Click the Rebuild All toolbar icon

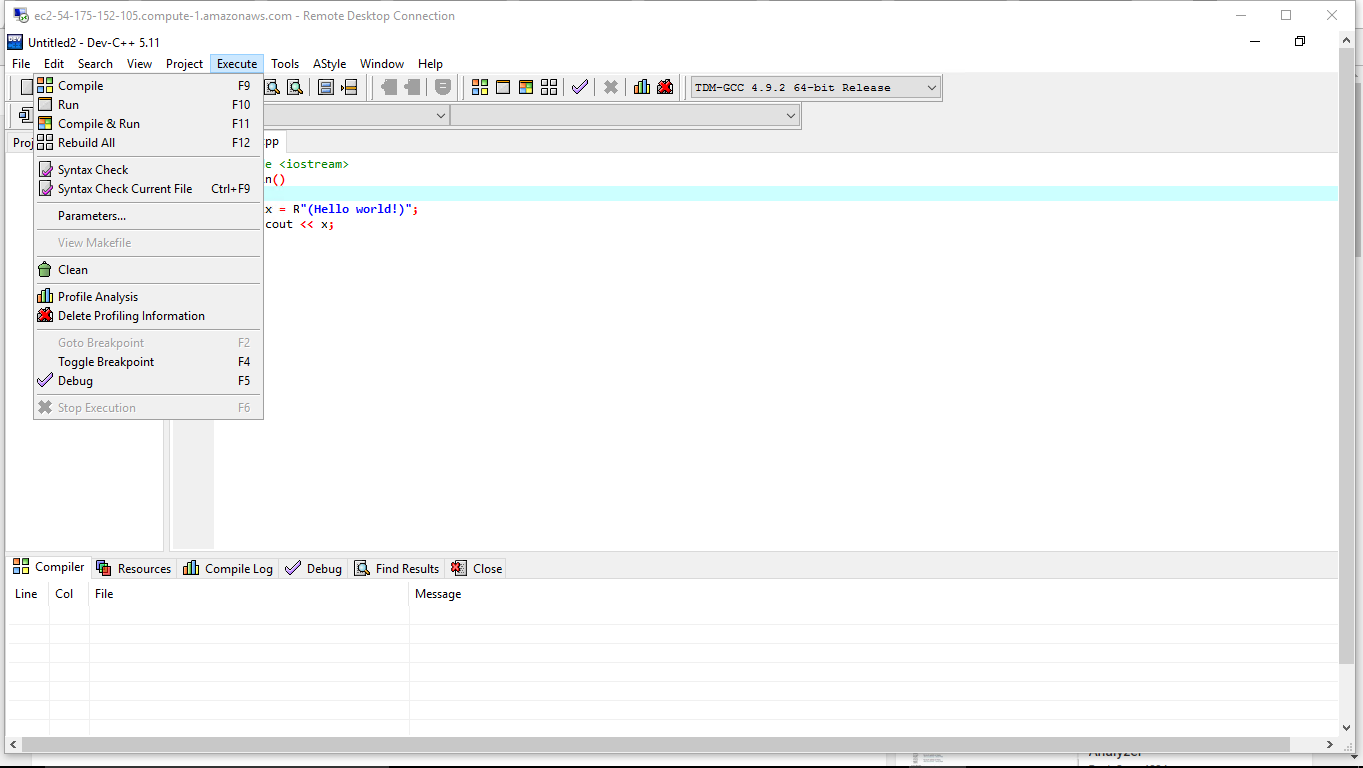pyautogui.click(x=549, y=87)
